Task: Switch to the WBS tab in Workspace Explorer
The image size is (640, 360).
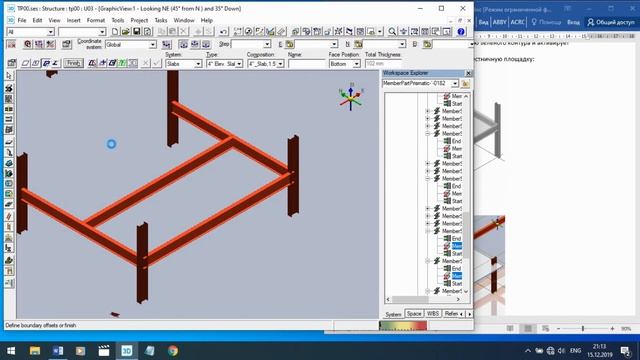Action: point(433,313)
